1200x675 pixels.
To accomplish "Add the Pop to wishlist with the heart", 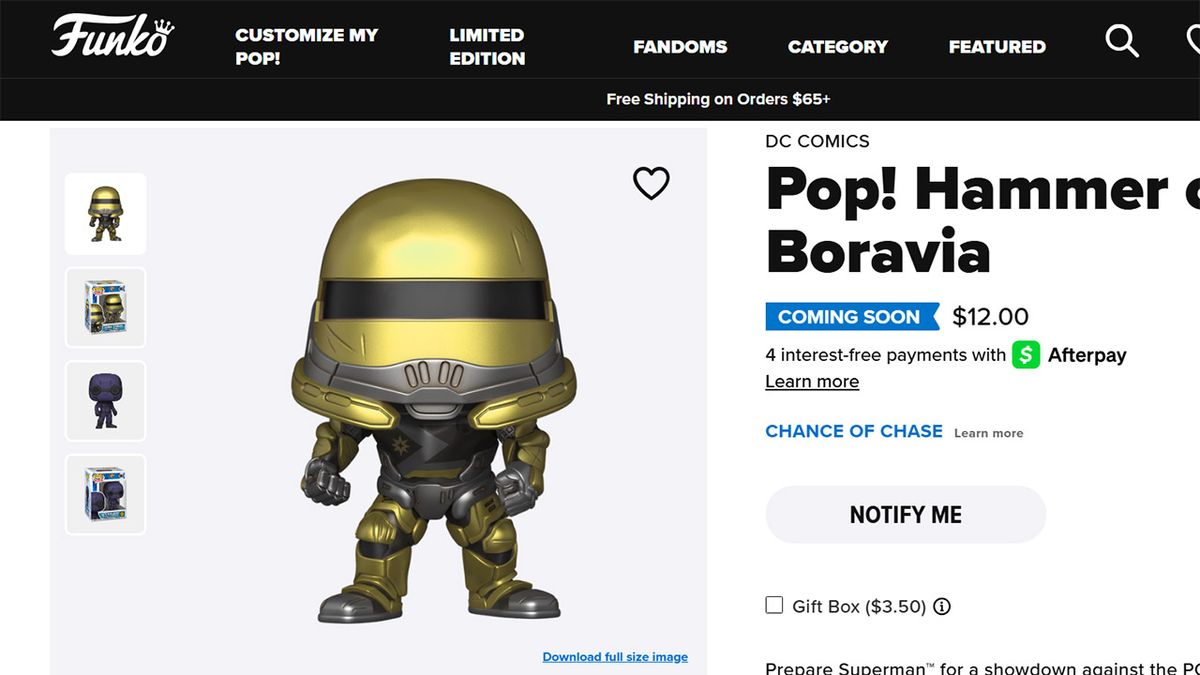I will point(651,183).
